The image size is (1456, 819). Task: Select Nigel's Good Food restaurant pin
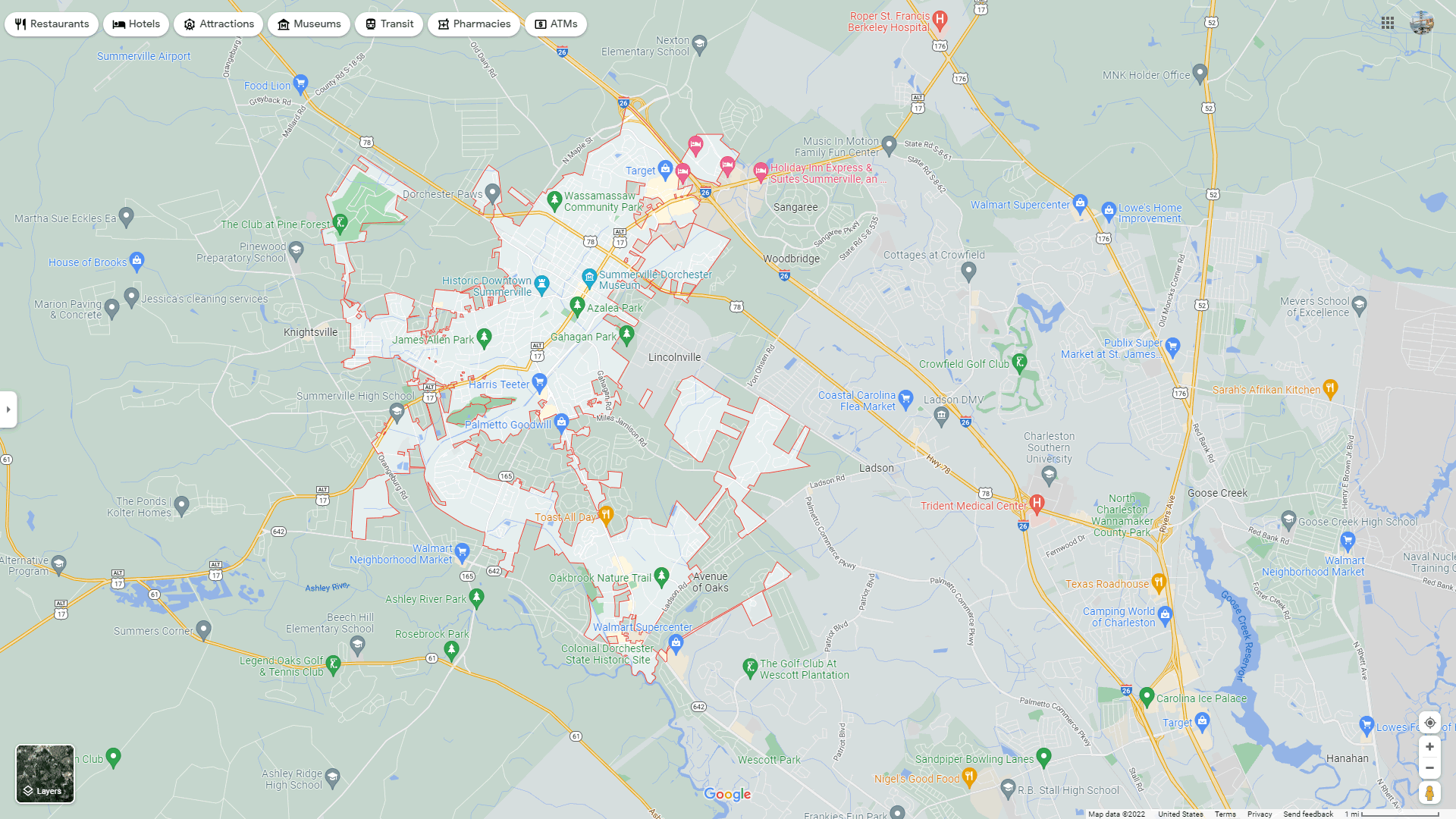969,777
